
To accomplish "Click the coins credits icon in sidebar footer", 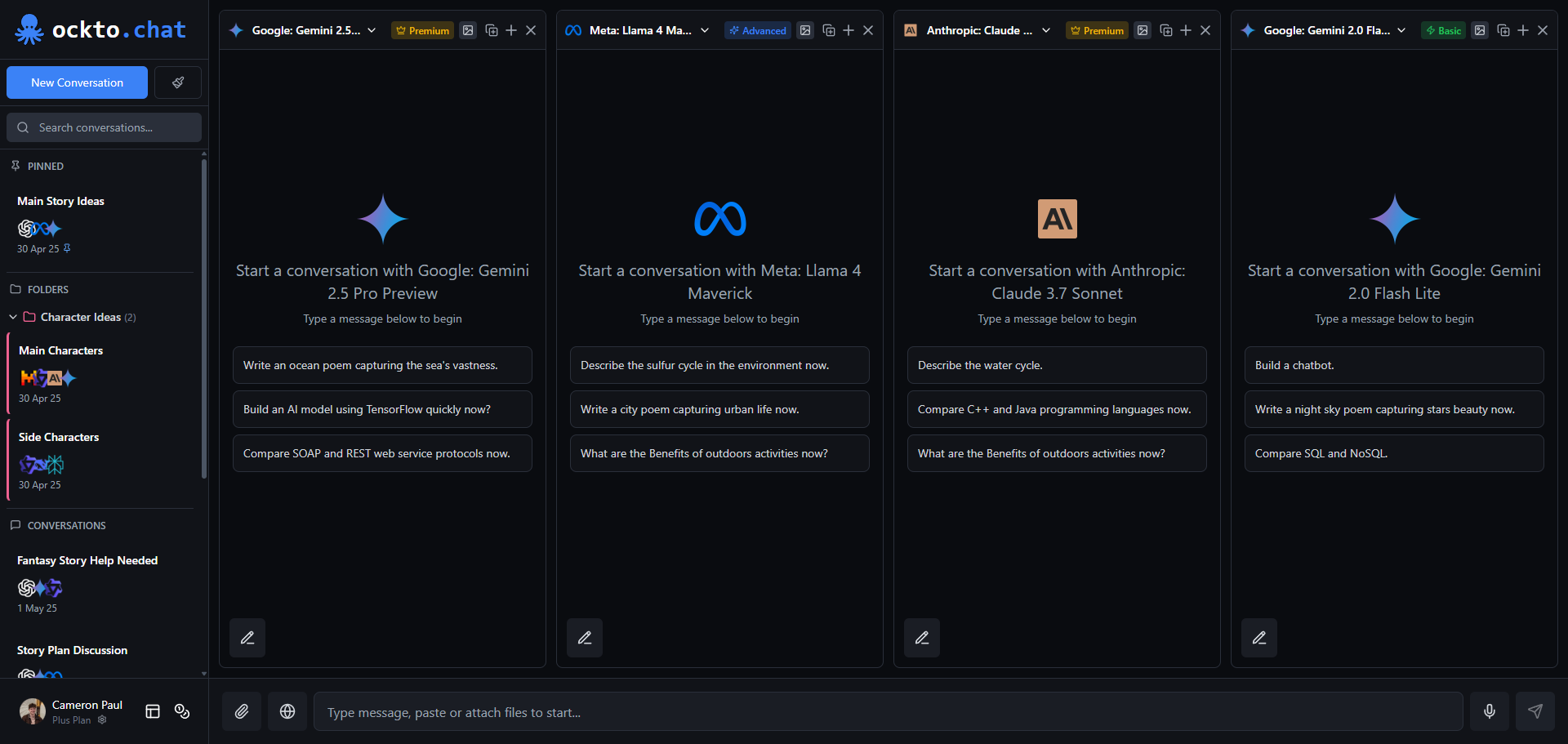I will [x=182, y=711].
